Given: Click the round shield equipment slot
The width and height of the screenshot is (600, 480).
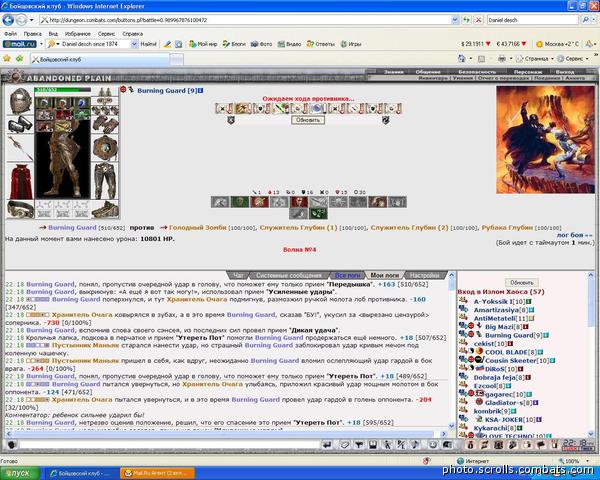Looking at the screenshot, I should click(x=105, y=148).
